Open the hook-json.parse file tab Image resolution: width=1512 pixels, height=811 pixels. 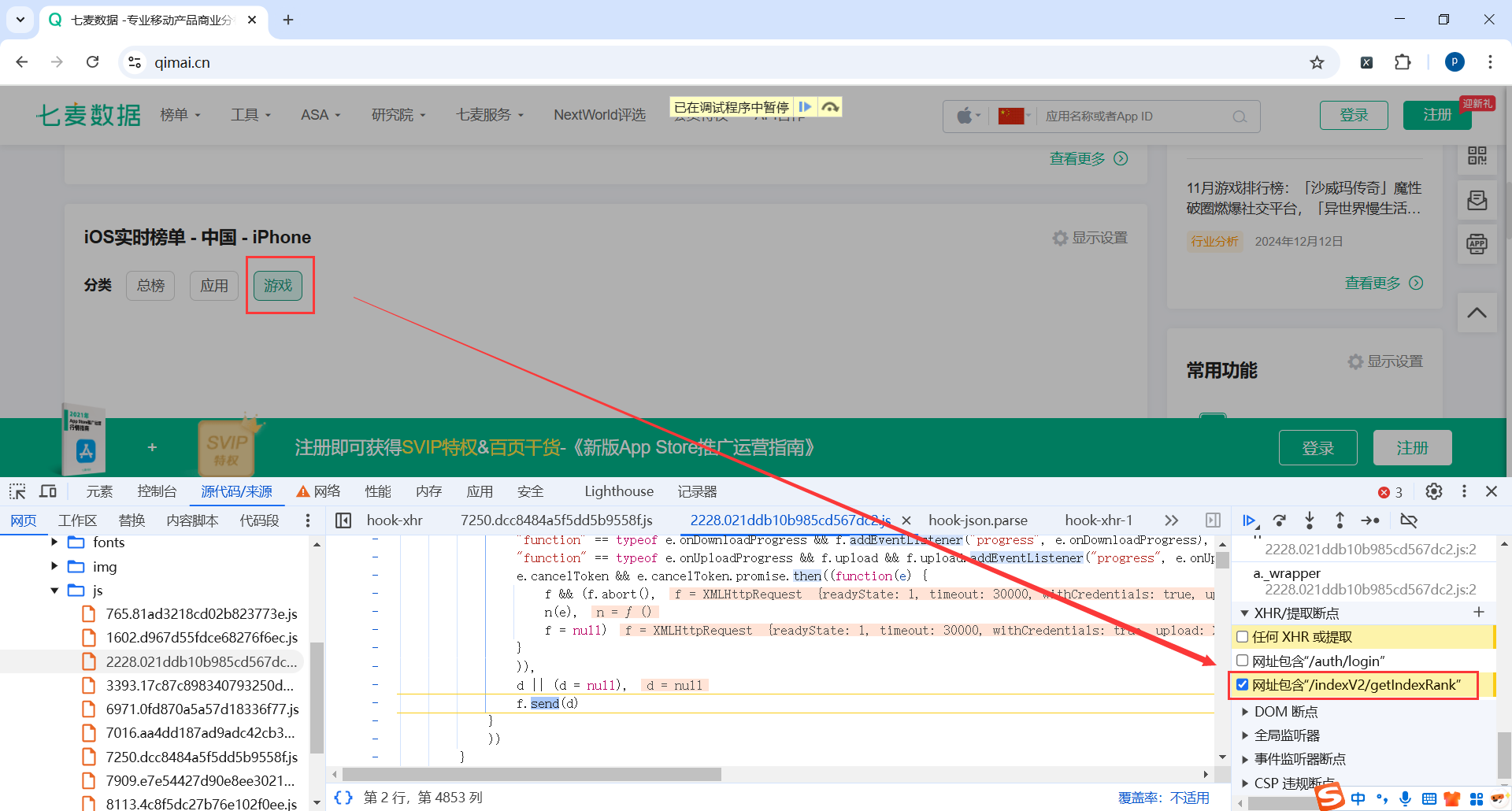click(978, 520)
